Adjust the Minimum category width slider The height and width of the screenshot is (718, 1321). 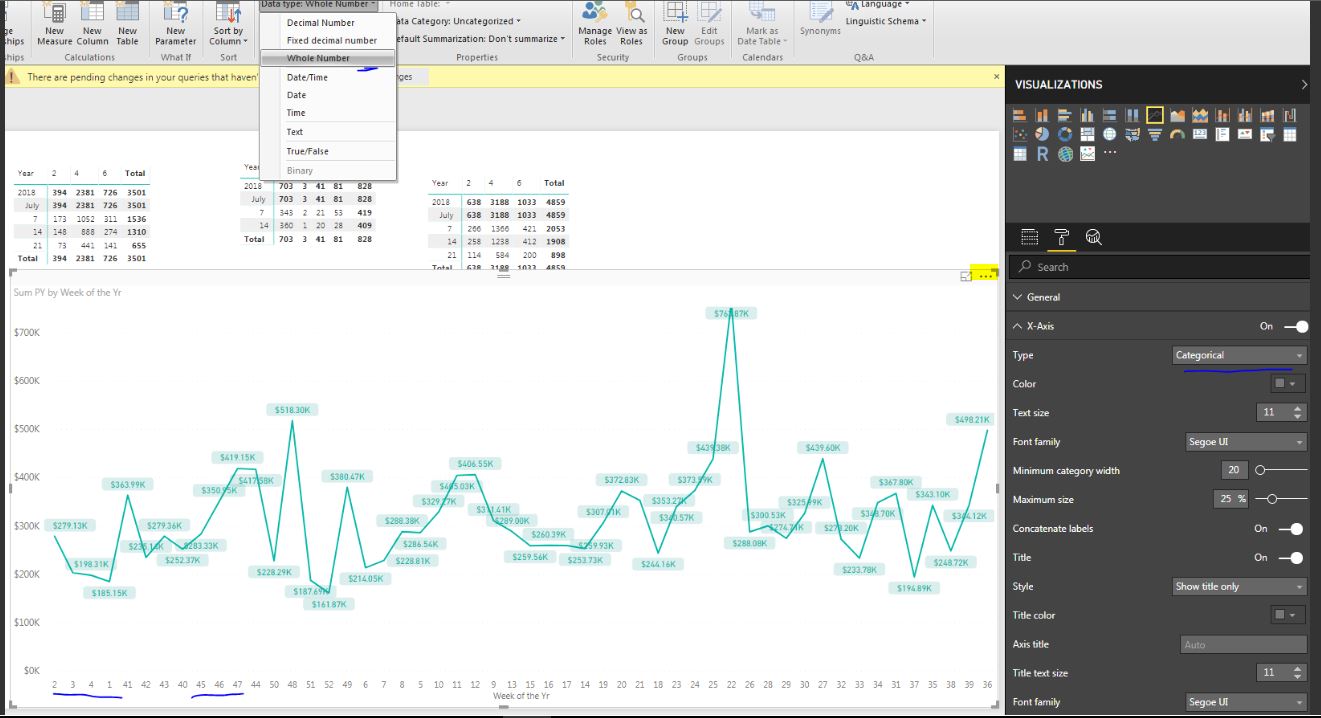point(1281,470)
